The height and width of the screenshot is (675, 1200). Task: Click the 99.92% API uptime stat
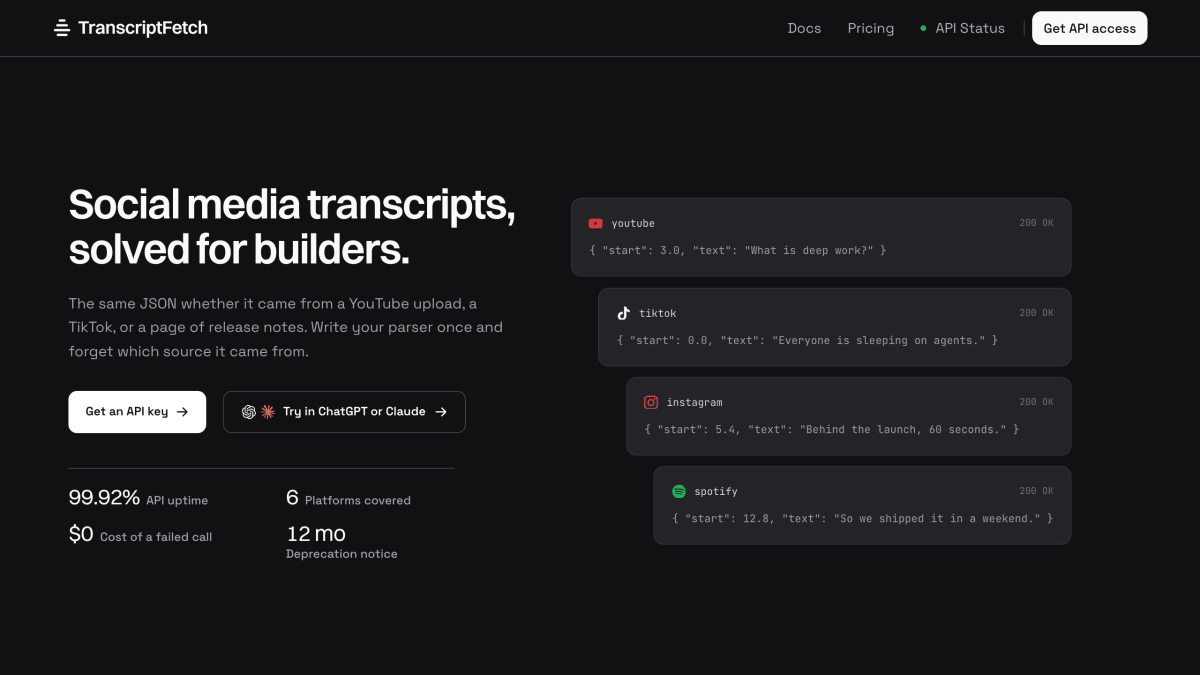tap(138, 498)
